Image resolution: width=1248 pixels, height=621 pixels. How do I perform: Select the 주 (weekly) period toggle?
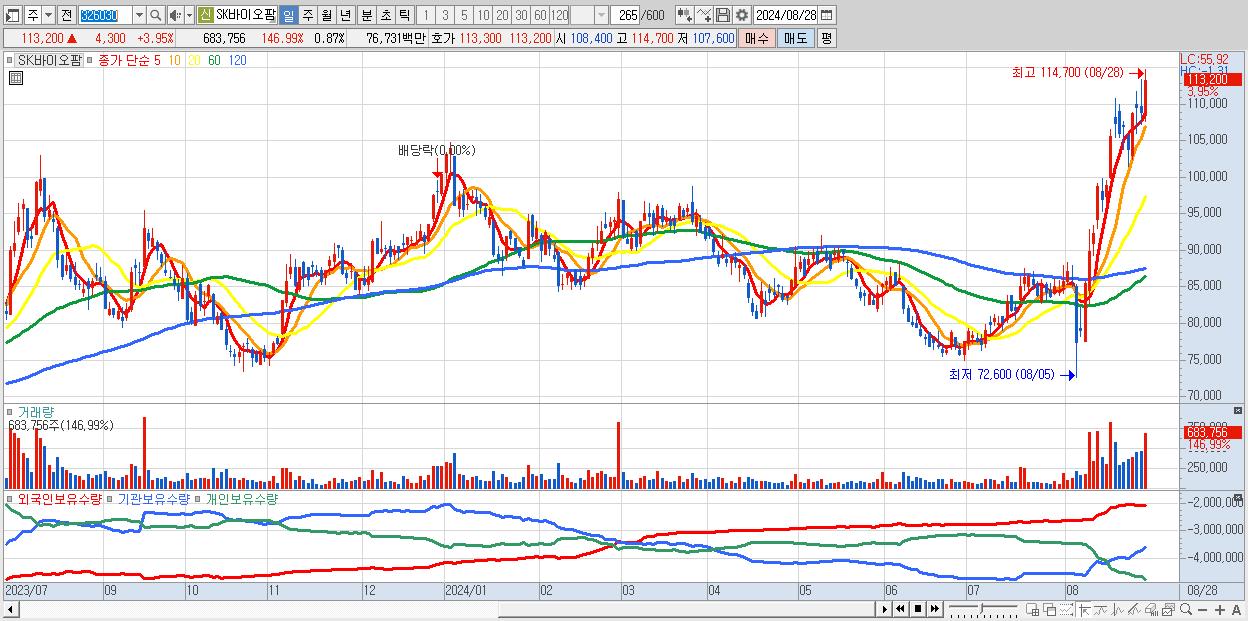pyautogui.click(x=308, y=15)
